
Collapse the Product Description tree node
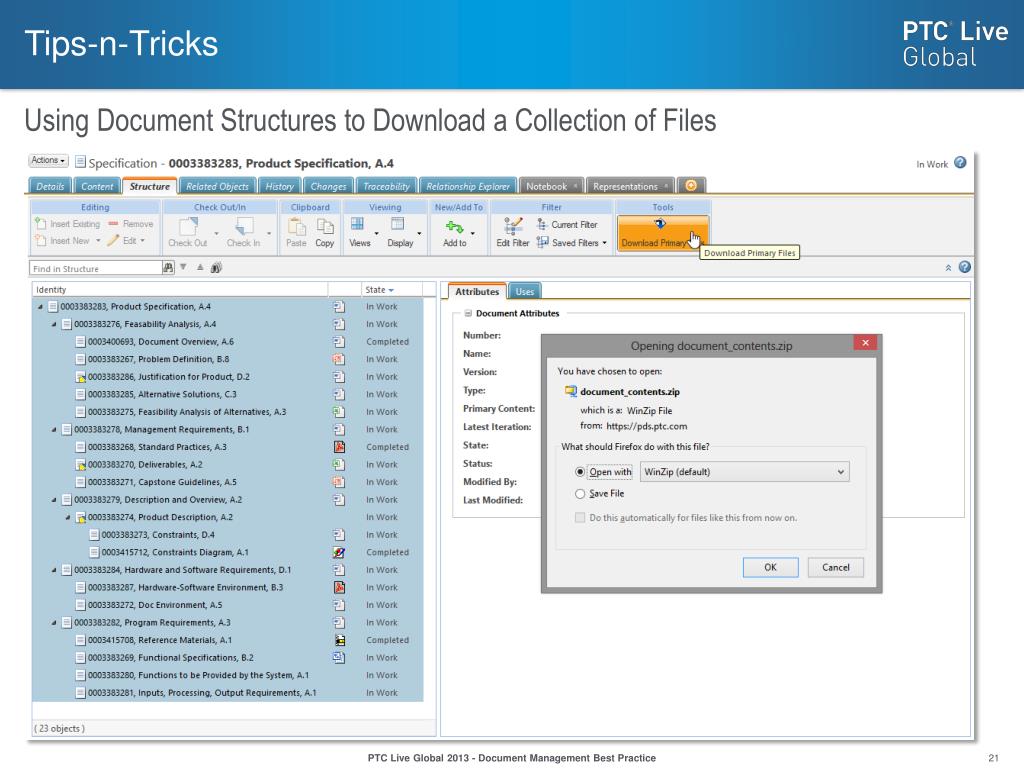68,517
